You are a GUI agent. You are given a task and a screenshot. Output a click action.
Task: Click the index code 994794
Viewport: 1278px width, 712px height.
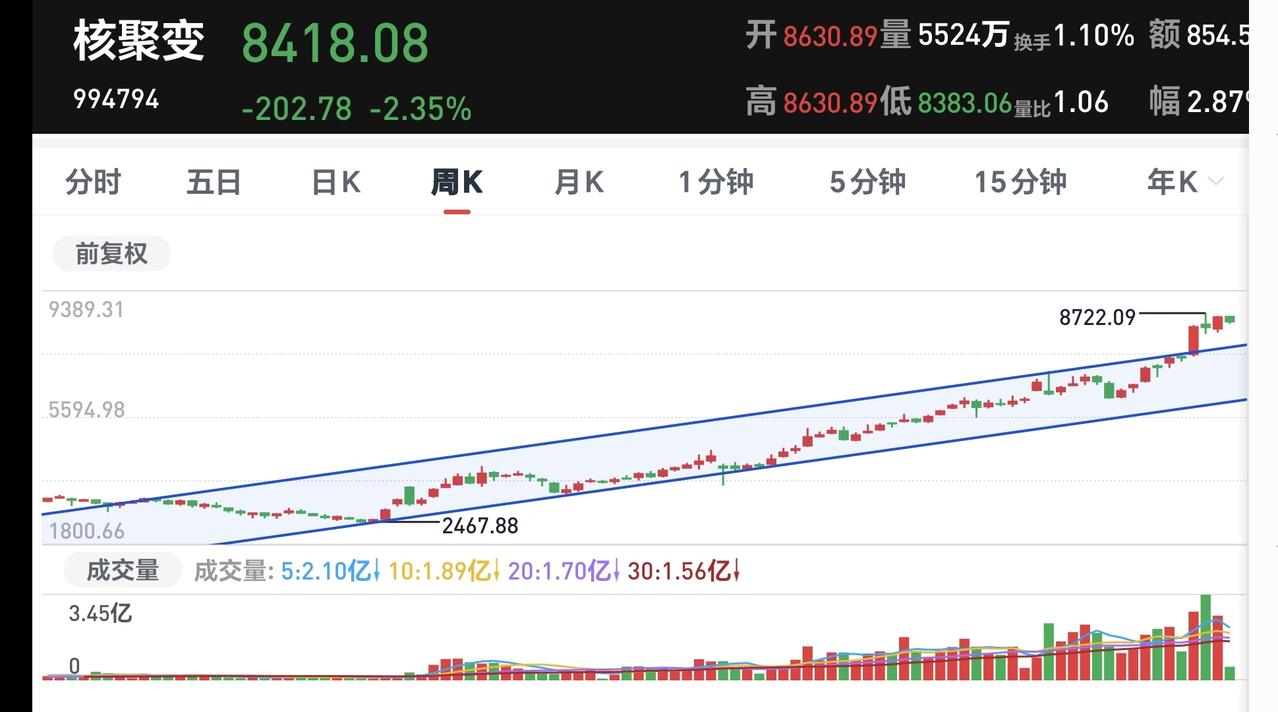point(116,99)
